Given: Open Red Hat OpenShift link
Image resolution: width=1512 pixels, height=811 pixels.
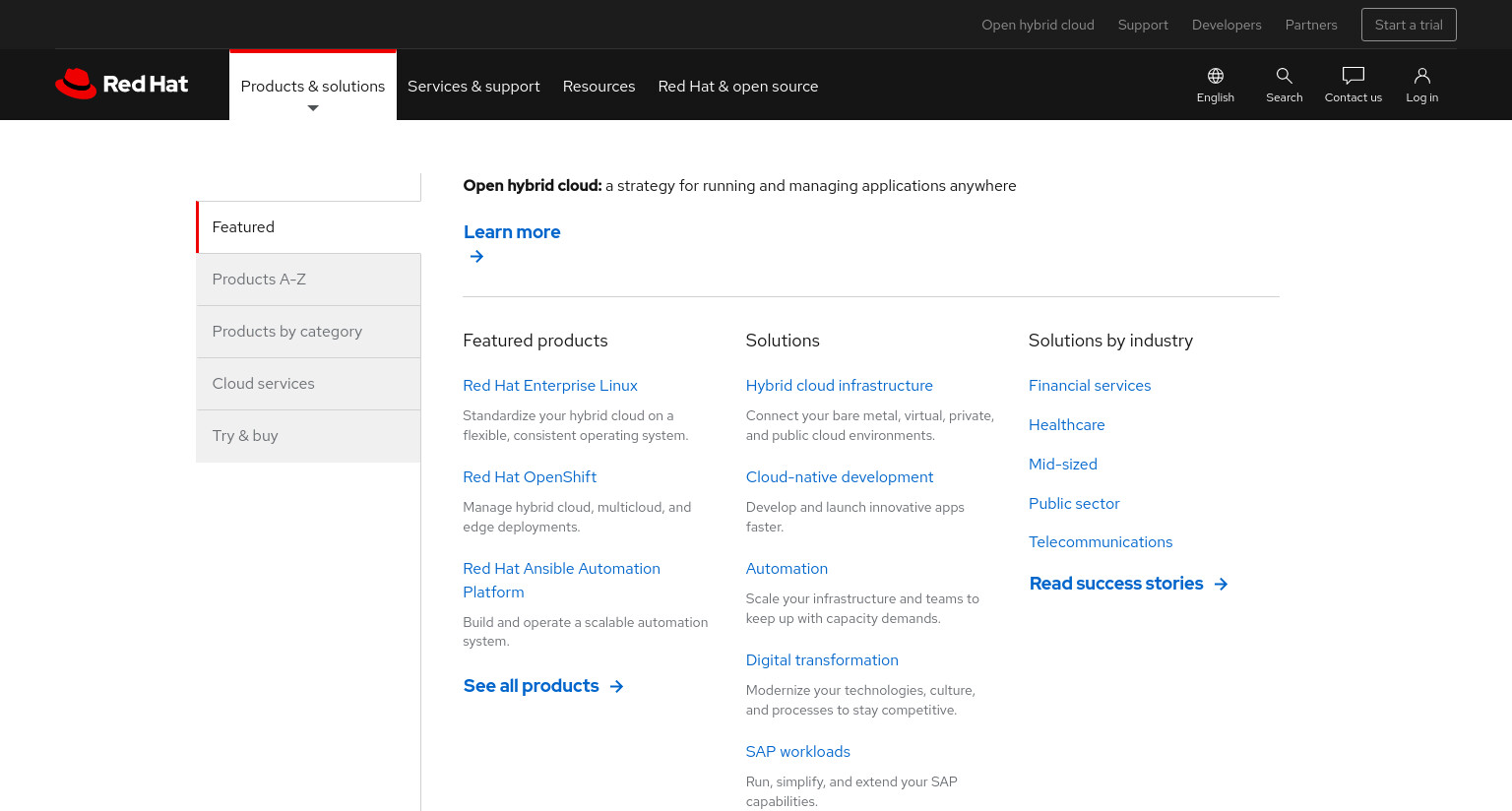Looking at the screenshot, I should point(530,477).
